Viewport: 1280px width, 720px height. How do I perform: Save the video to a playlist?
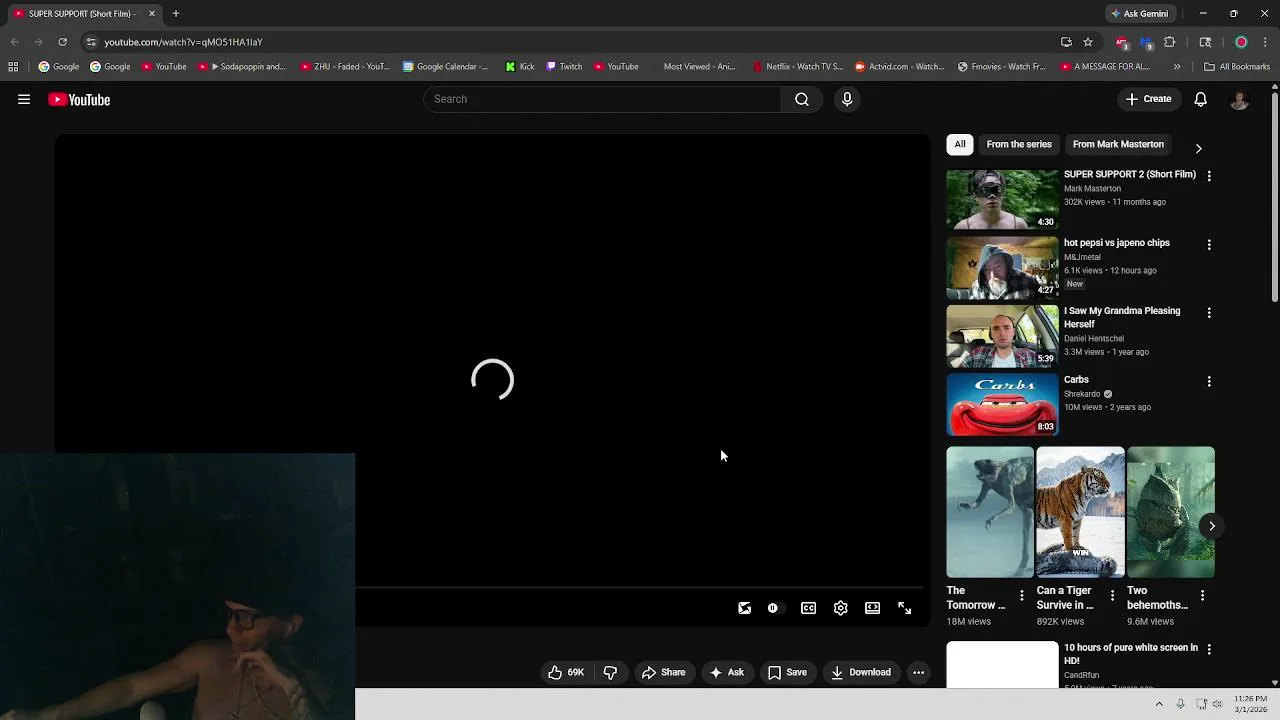click(x=787, y=672)
